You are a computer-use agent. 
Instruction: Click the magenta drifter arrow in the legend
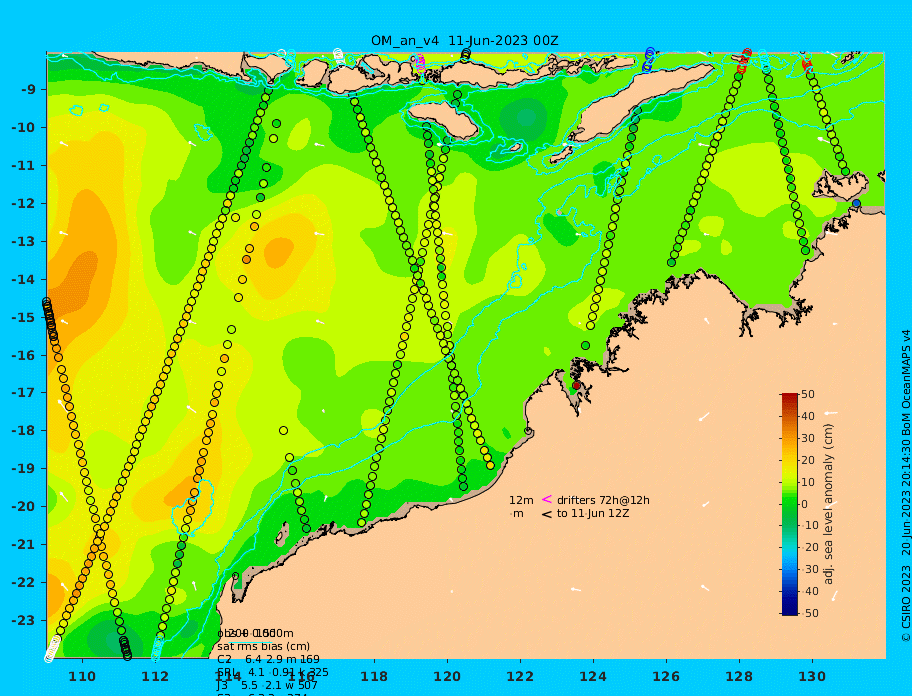click(547, 499)
